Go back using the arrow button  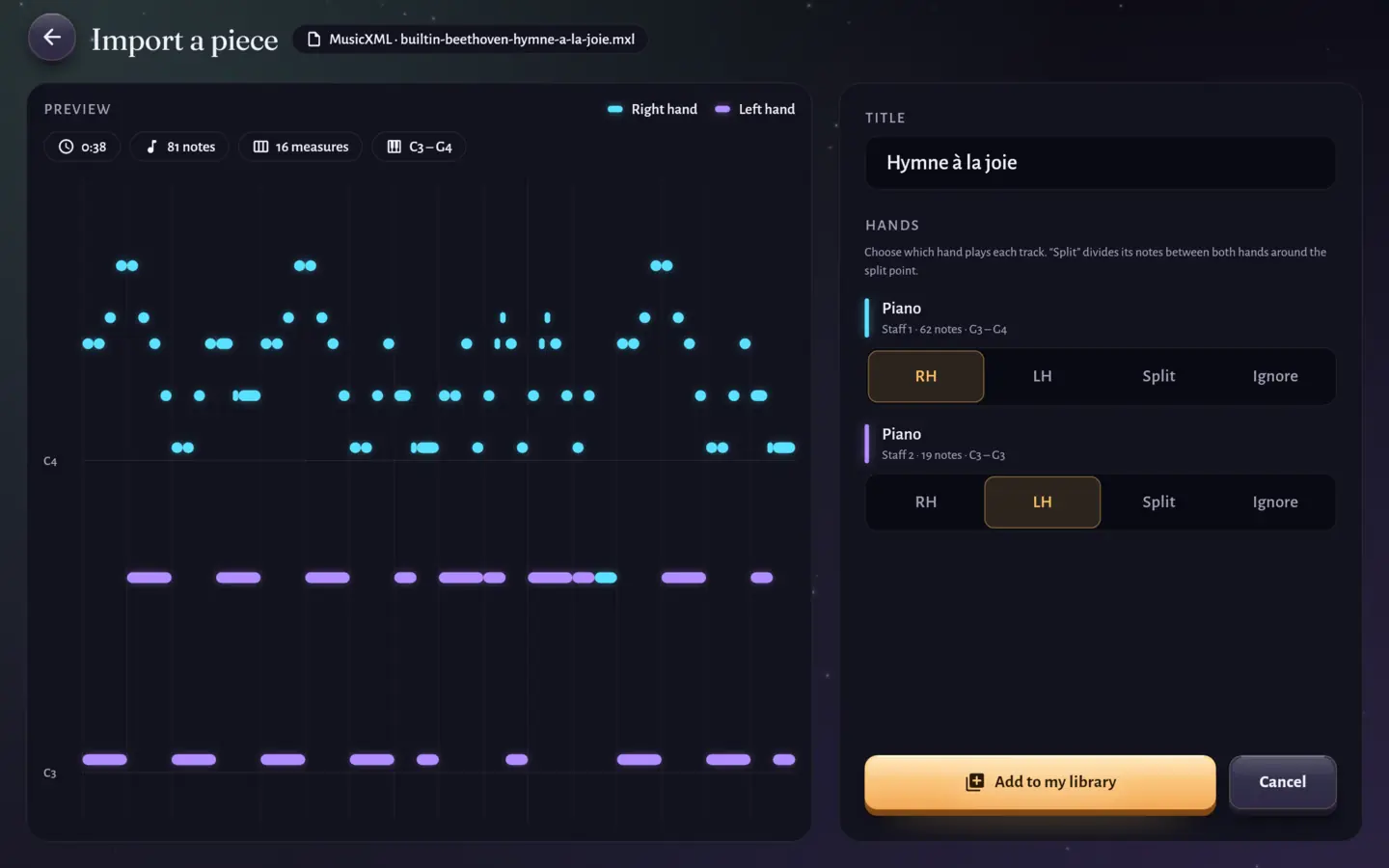(52, 38)
